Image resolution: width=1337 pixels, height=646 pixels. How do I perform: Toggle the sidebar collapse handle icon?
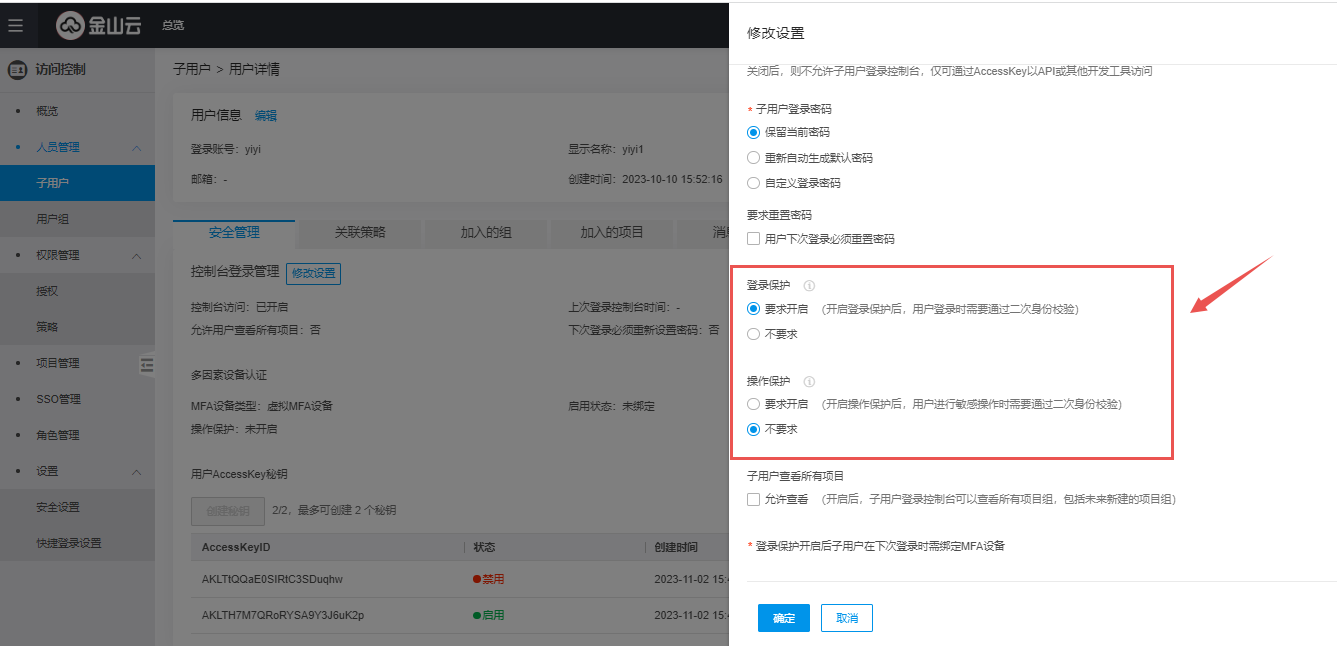(147, 365)
